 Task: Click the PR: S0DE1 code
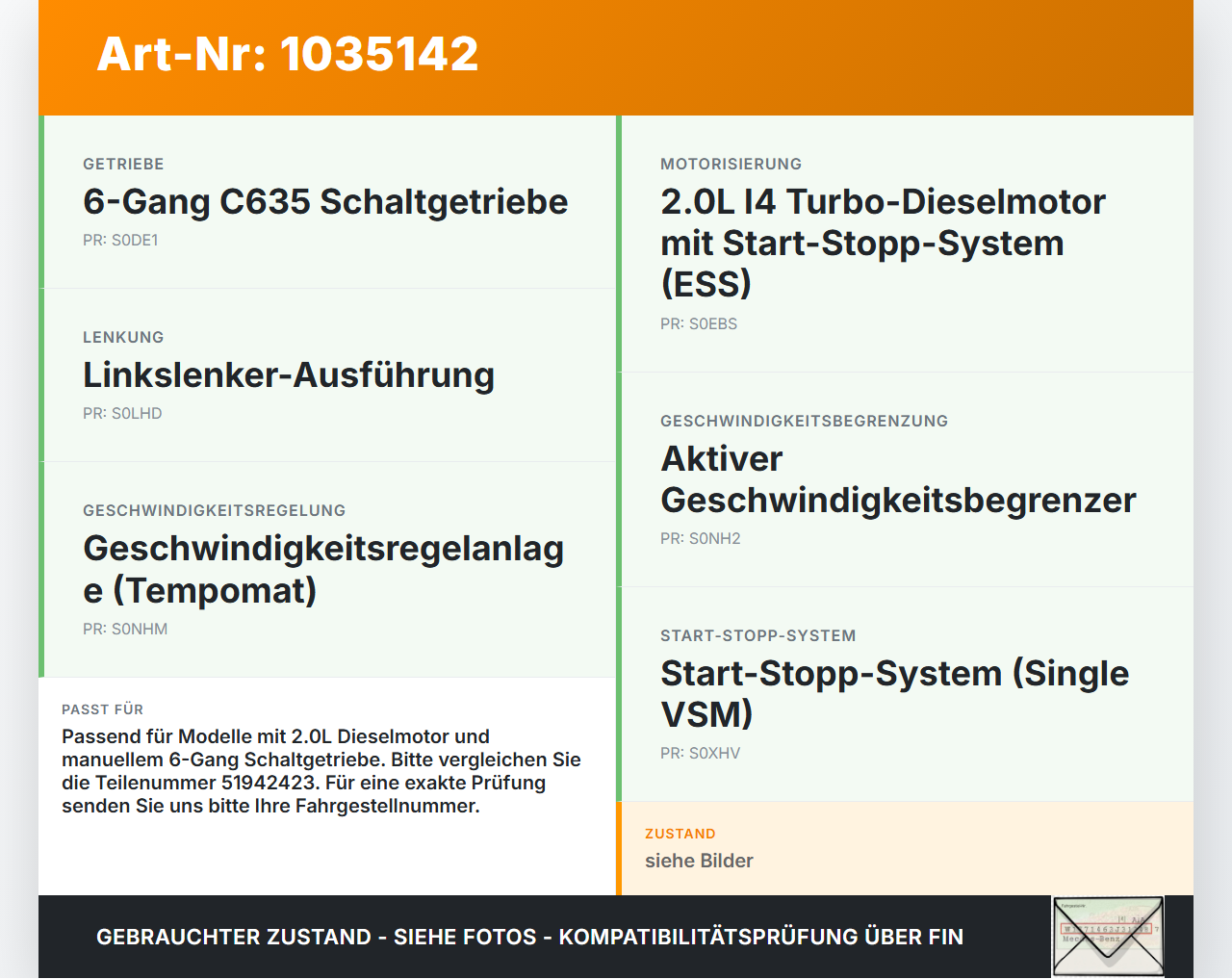(120, 241)
